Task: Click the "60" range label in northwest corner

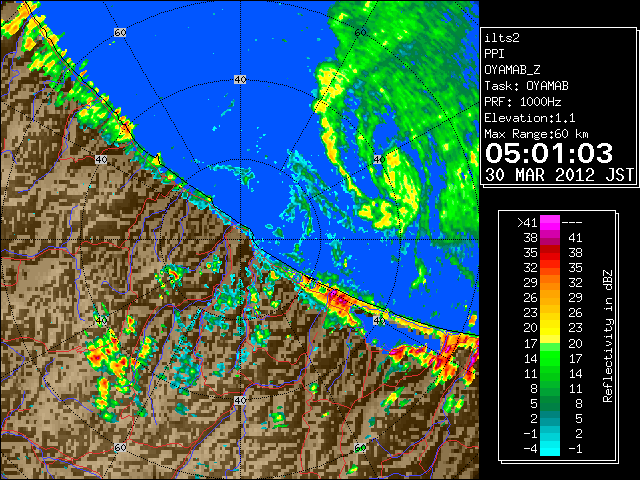Action: (120, 32)
